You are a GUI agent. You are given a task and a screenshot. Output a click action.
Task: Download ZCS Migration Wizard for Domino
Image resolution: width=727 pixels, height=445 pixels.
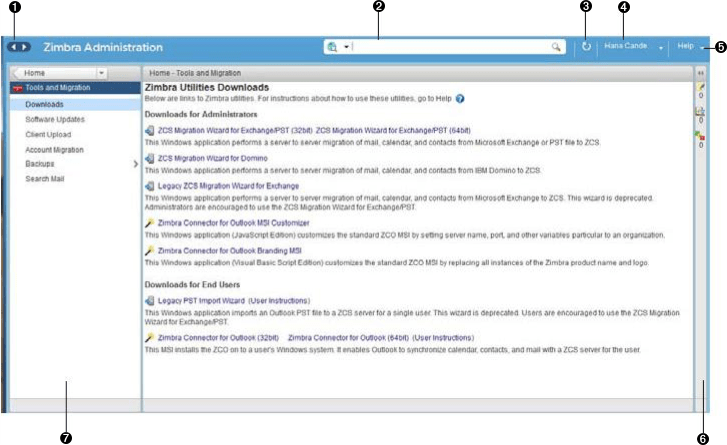coord(213,159)
